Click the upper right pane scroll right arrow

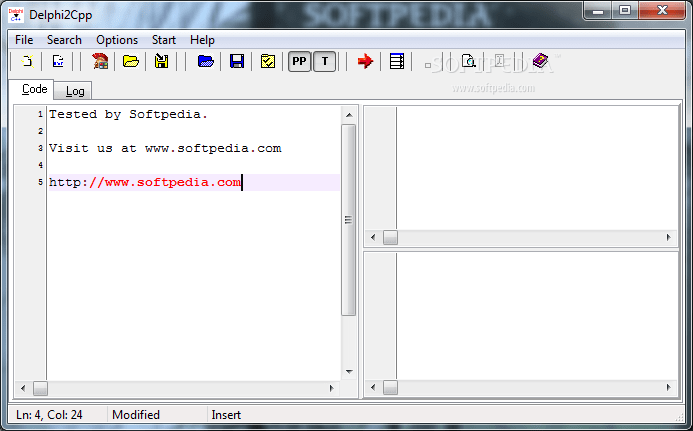668,237
